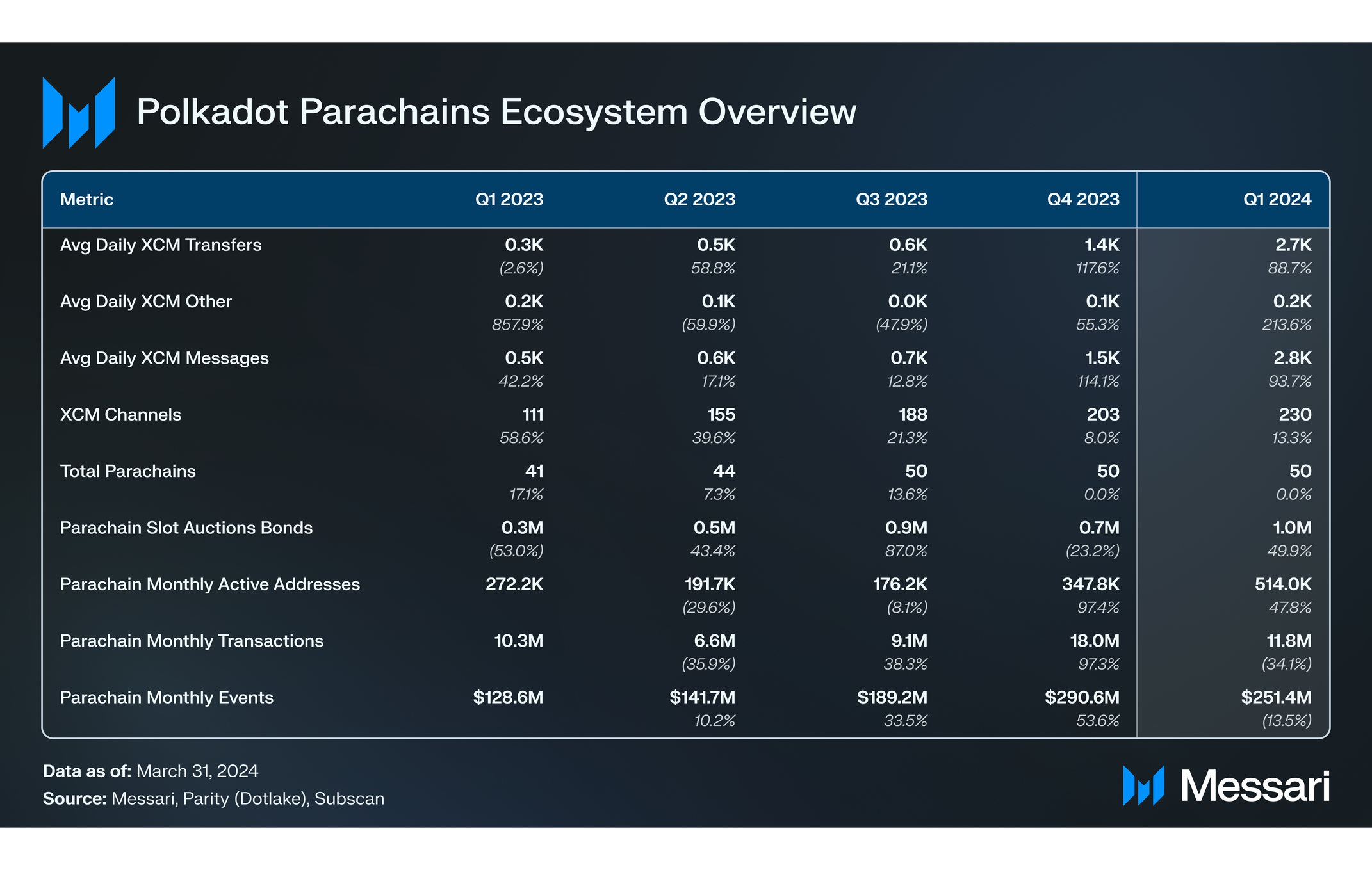Select the '191.7K' active addresses value
This screenshot has width=1372, height=870.
click(710, 584)
